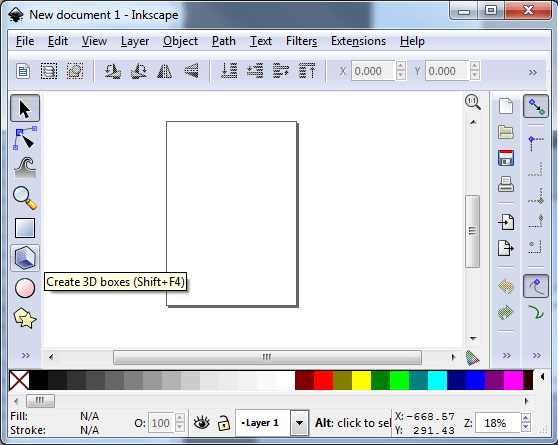This screenshot has width=558, height=445.
Task: Toggle color-managed display icon
Action: (473, 358)
